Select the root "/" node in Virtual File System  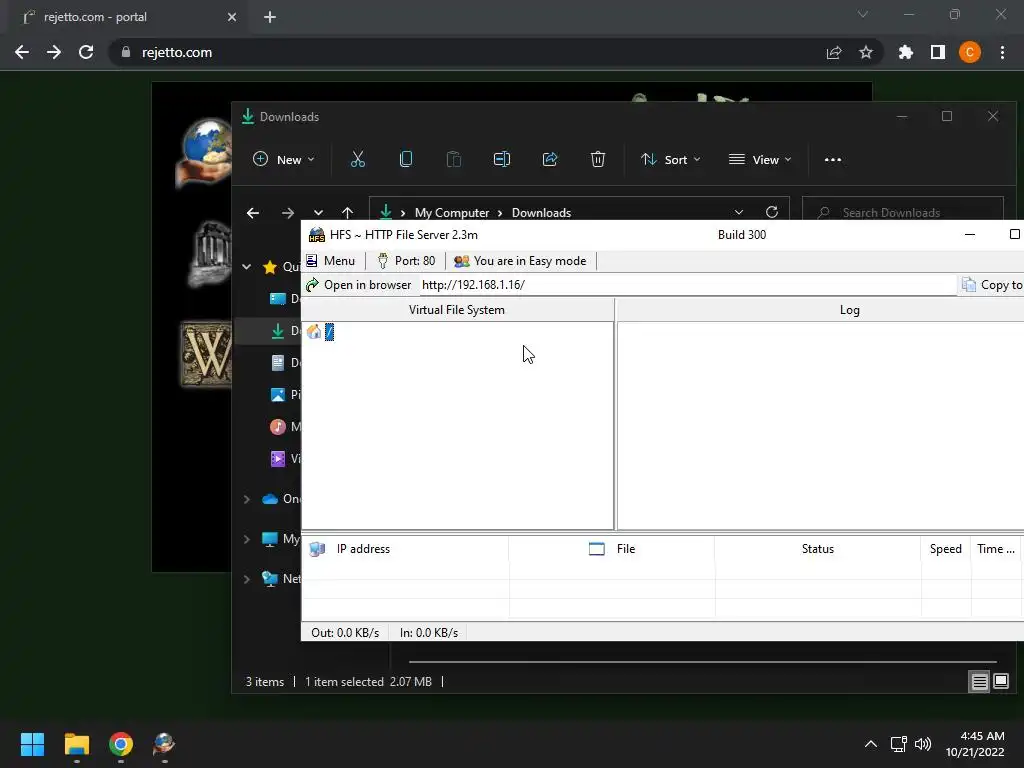[330, 332]
